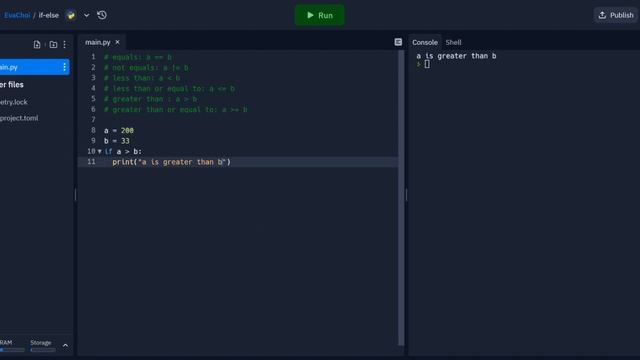Image resolution: width=640 pixels, height=360 pixels.
Task: Switch to the Shell tab
Action: (453, 42)
